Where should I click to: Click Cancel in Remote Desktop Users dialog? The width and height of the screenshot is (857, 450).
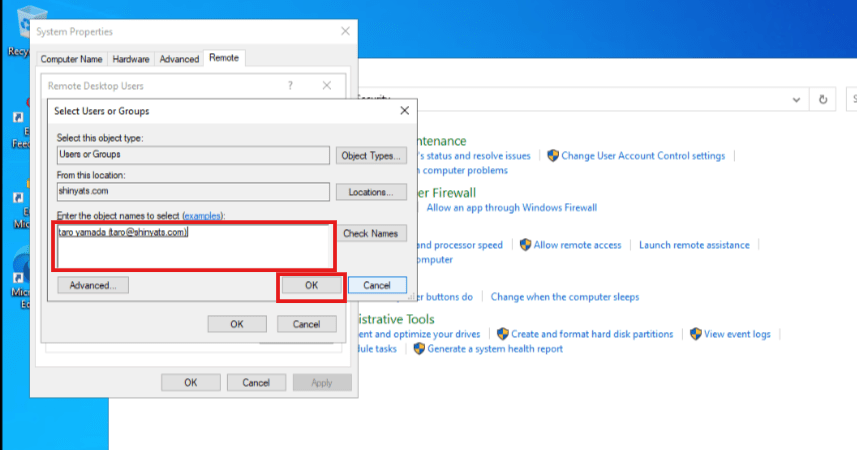[306, 324]
